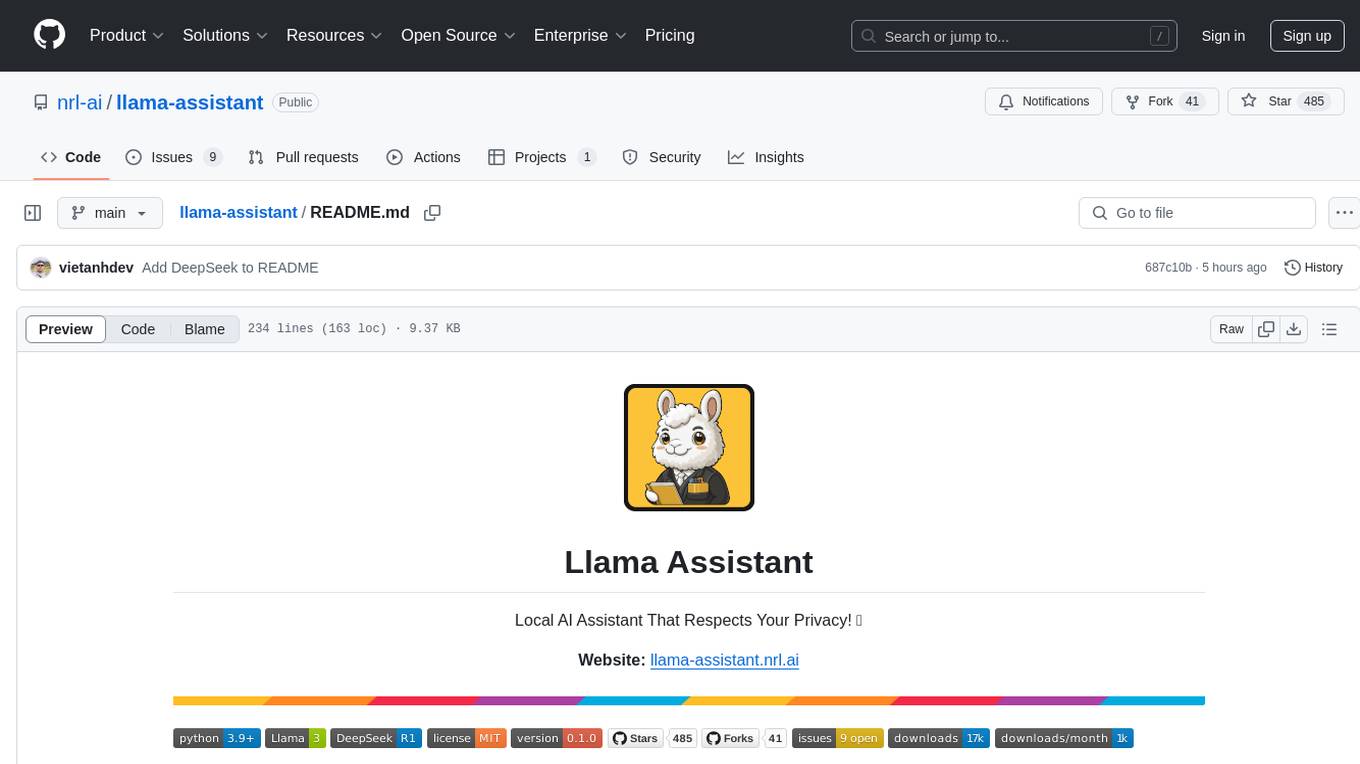Screen dimensions: 1360x764
Task: Open the llama-assistant.nrl.ai website link
Action: tap(724, 660)
